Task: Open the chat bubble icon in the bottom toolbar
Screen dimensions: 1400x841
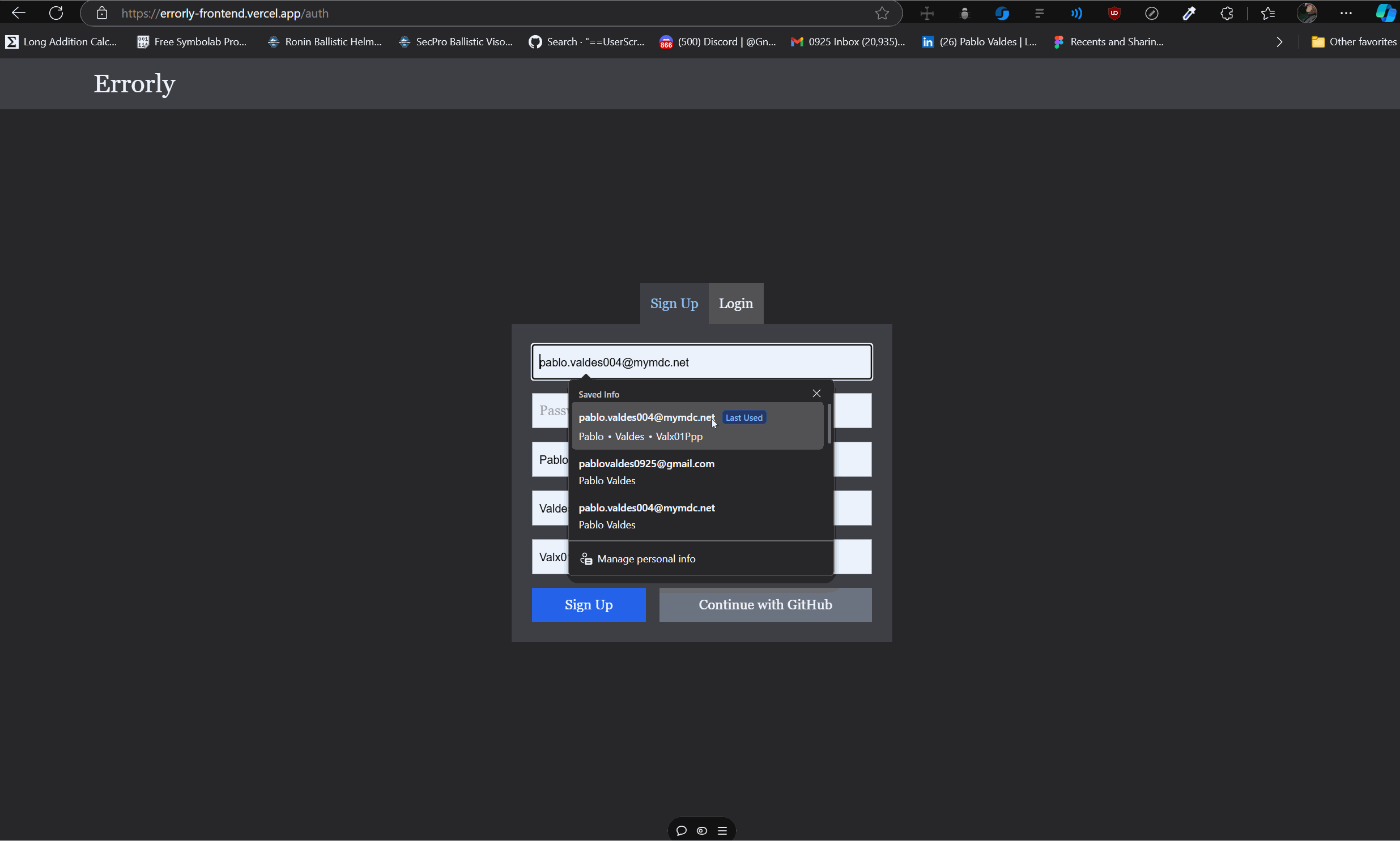Action: [x=681, y=831]
